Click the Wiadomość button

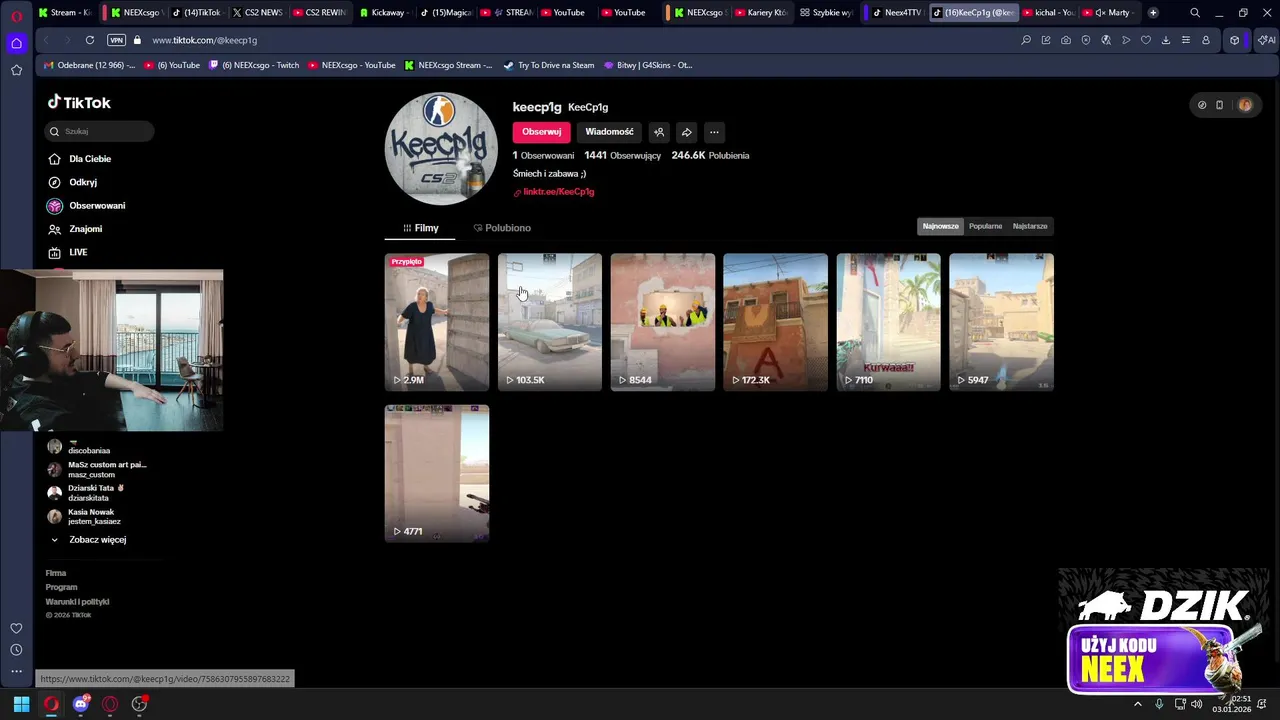(x=609, y=132)
